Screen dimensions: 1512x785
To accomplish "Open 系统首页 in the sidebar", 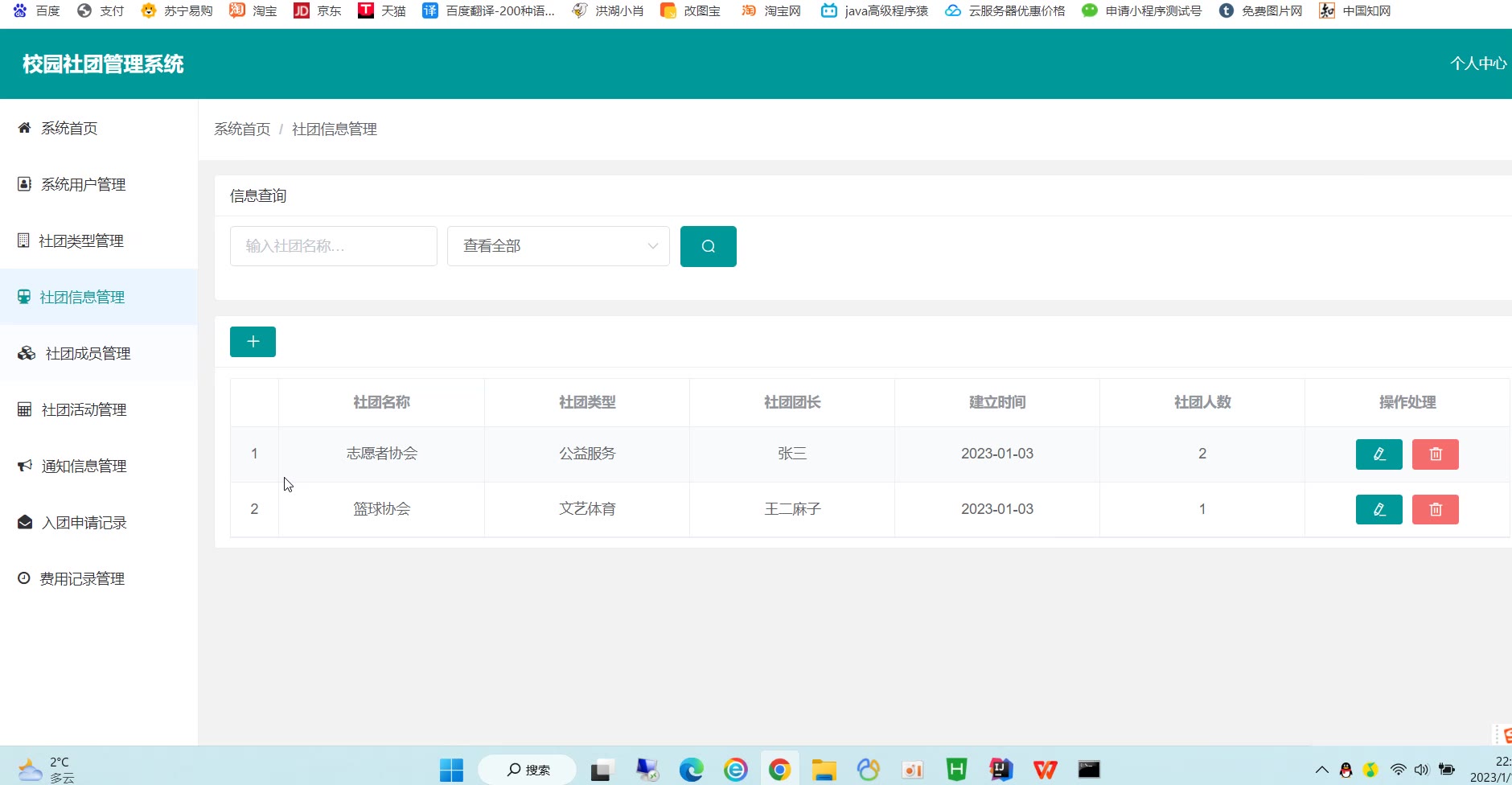I will [x=69, y=129].
